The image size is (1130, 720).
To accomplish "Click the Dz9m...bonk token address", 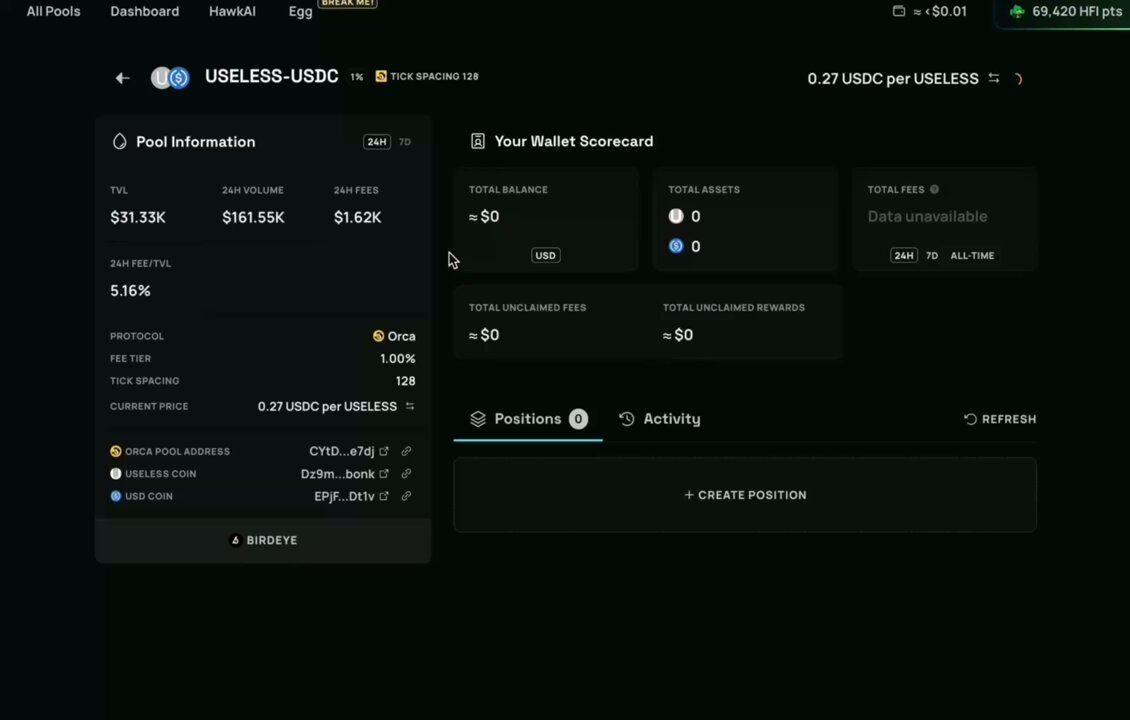I will (337, 474).
